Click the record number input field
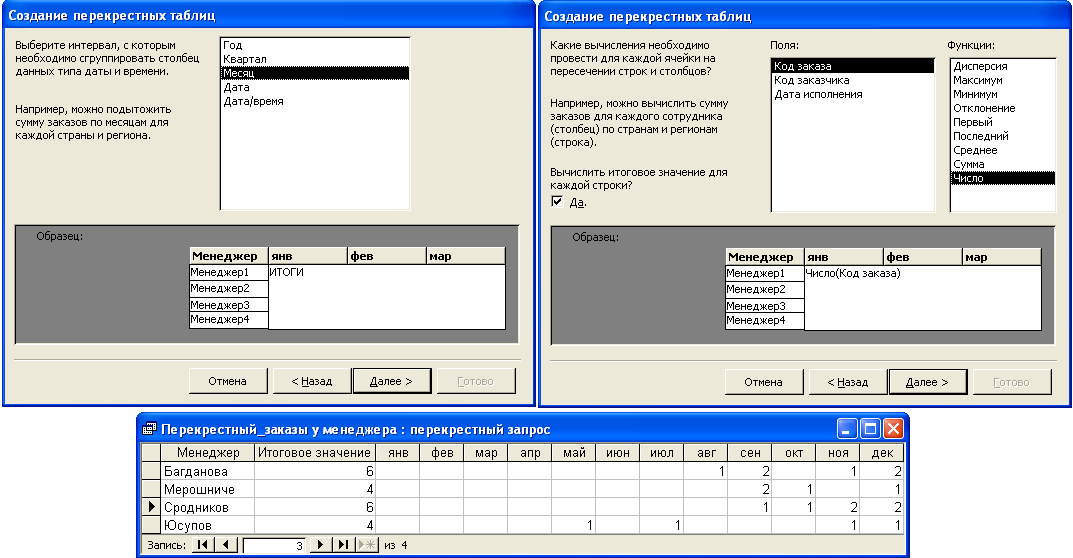The height and width of the screenshot is (558, 1073). [x=274, y=546]
